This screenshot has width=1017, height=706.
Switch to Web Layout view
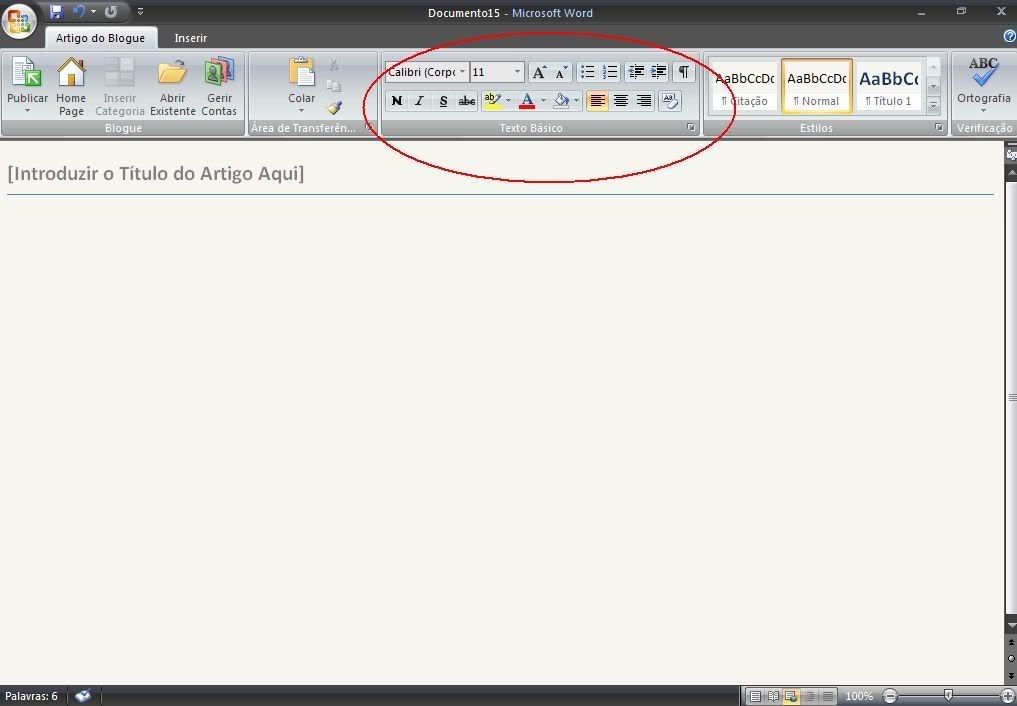[x=791, y=697]
